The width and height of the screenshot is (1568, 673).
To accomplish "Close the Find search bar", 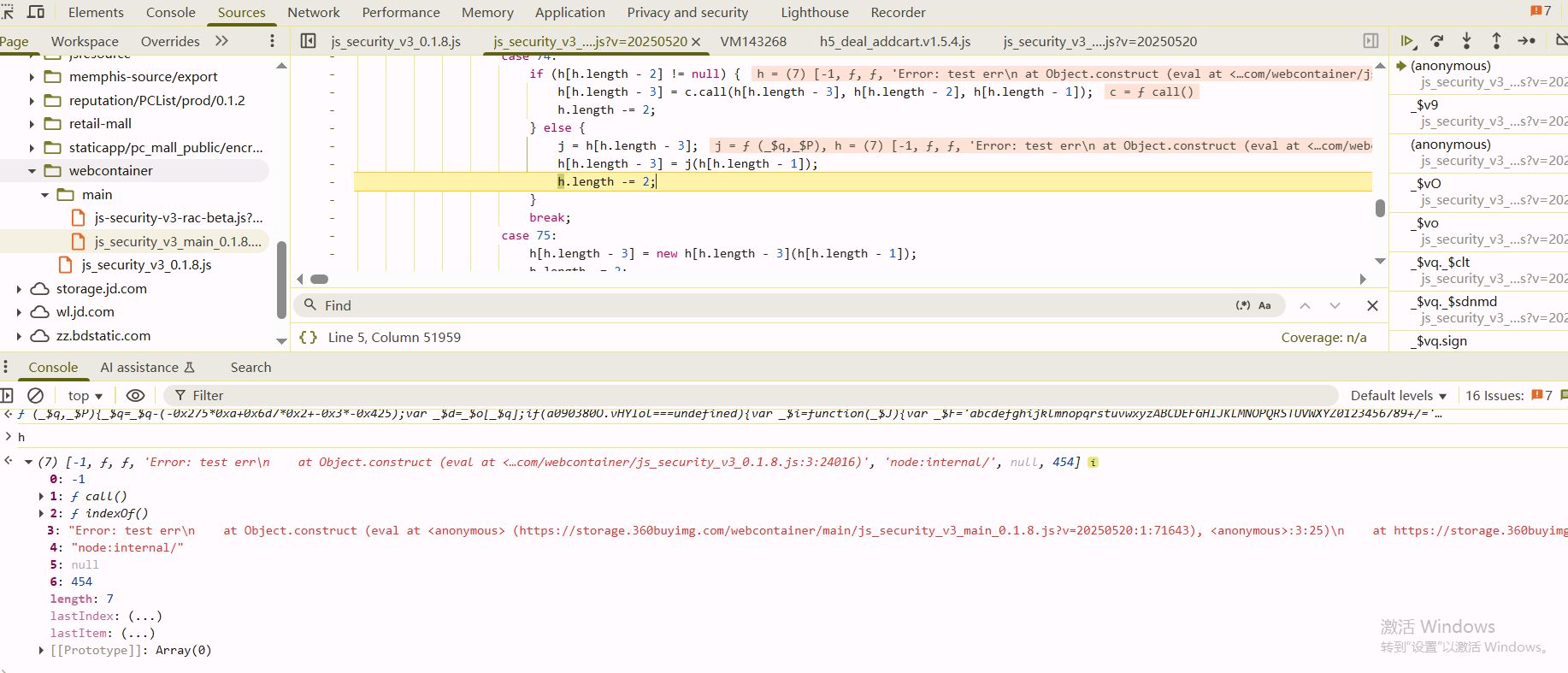I will (1372, 305).
